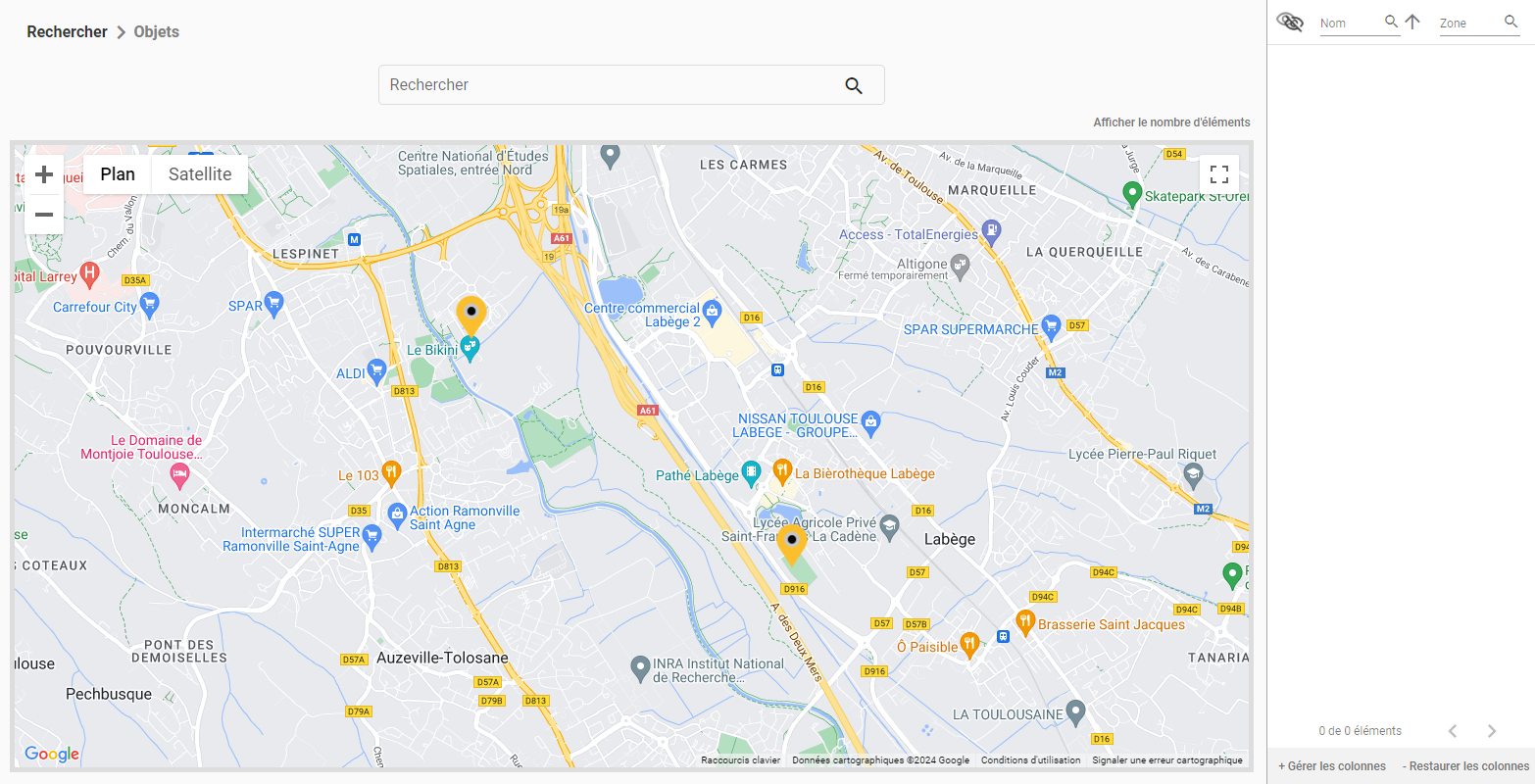The width and height of the screenshot is (1535, 784).
Task: Switch map to Plan view
Action: (118, 174)
